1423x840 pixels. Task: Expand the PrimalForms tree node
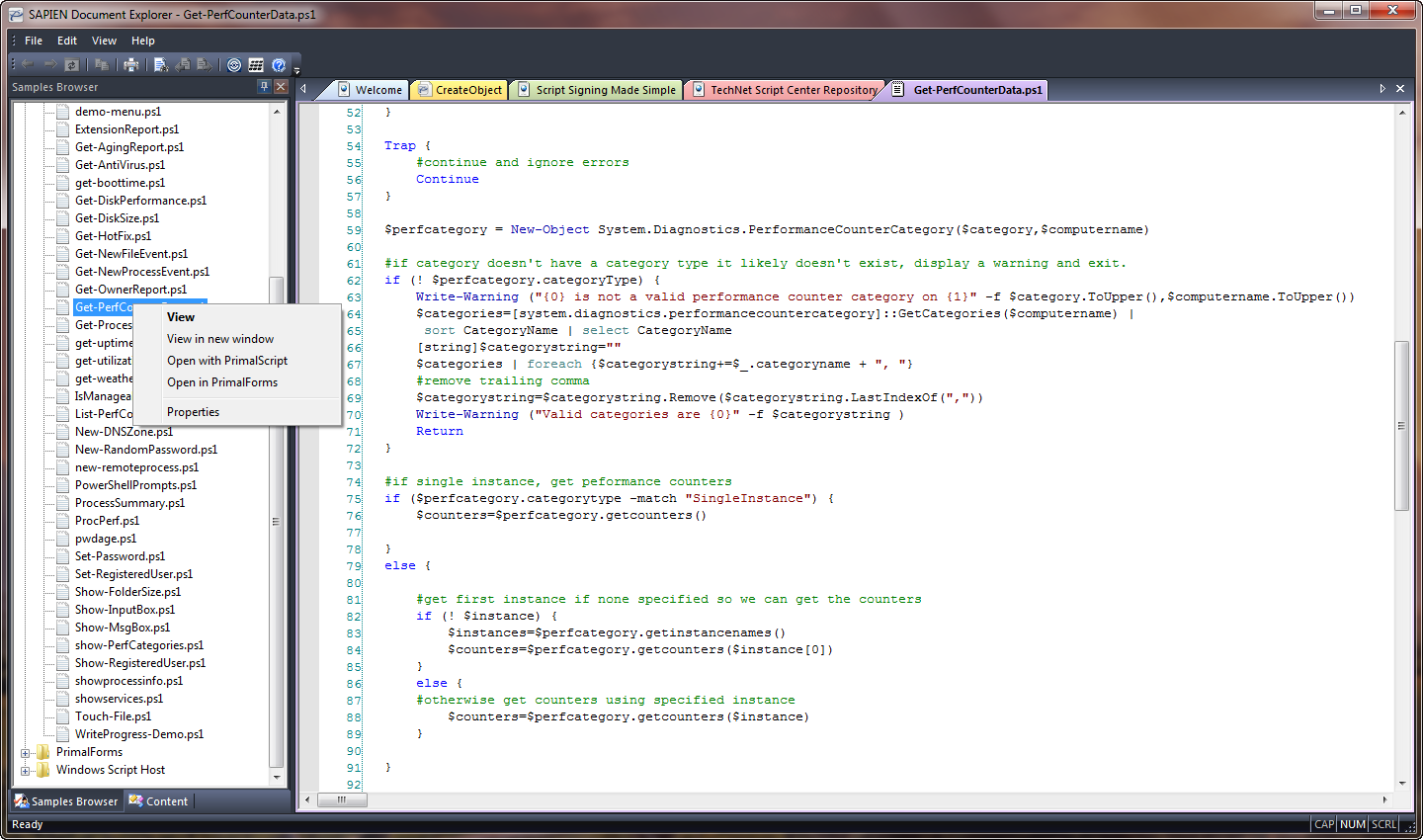click(x=26, y=753)
